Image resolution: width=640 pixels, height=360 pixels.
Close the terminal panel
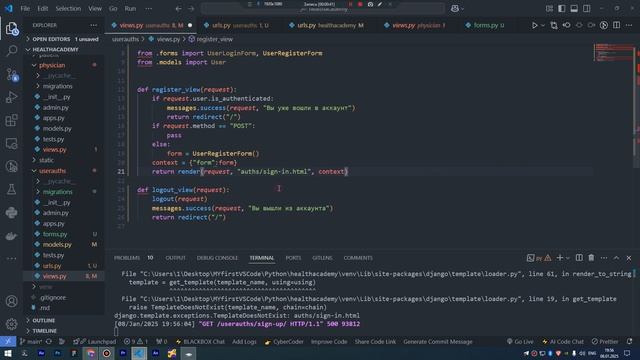click(x=629, y=258)
